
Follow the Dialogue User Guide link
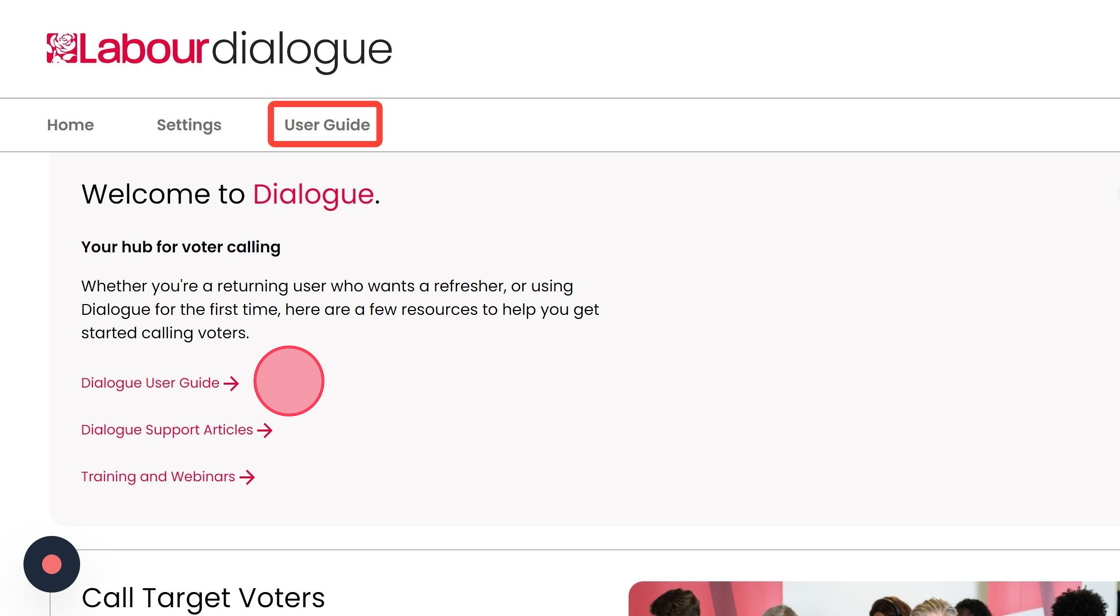[160, 383]
